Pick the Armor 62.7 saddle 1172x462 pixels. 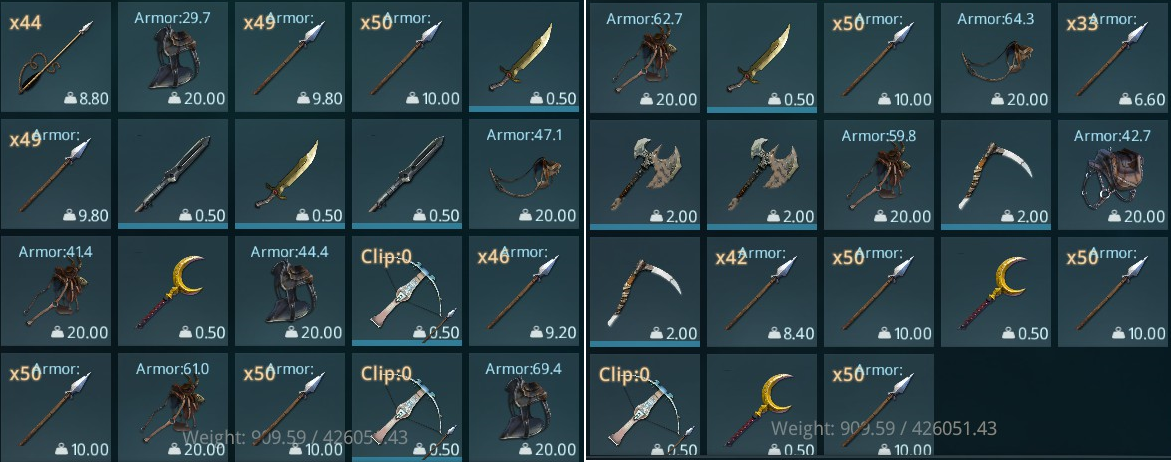(x=645, y=57)
